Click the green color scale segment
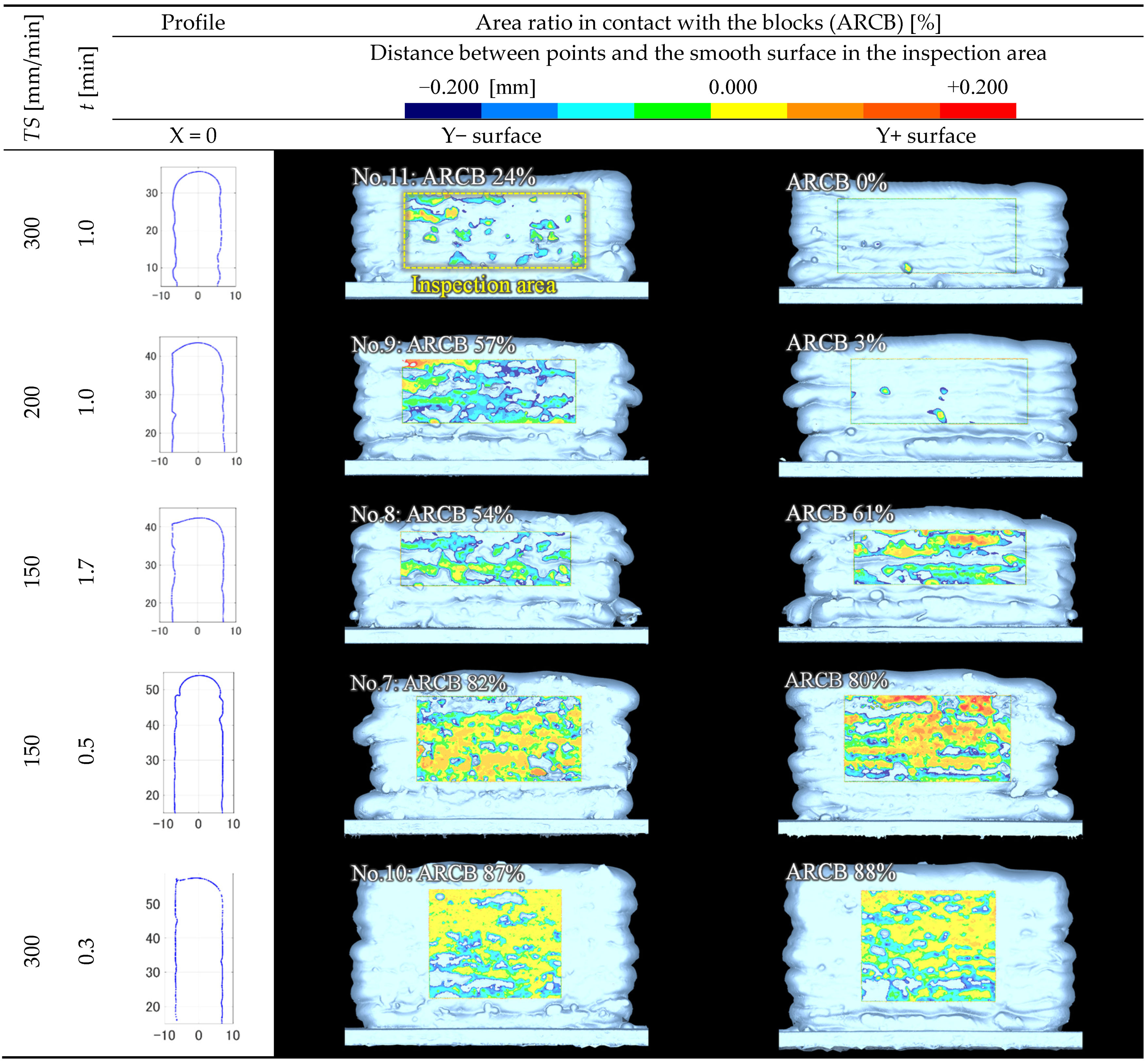The image size is (1148, 1063). coord(672,110)
